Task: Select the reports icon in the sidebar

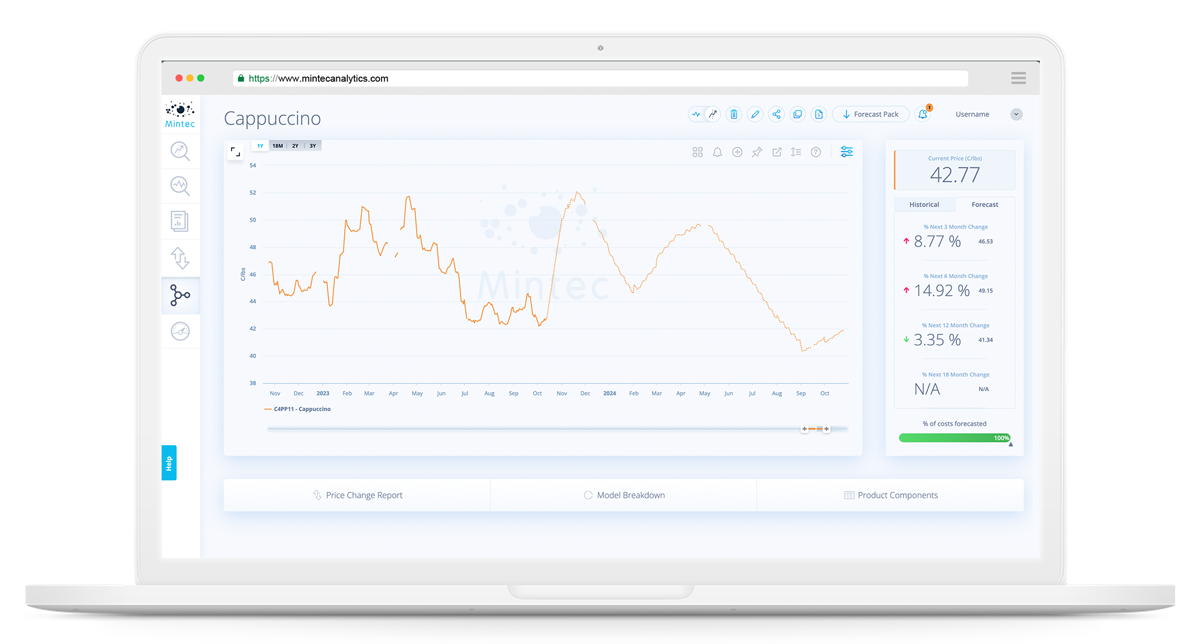Action: (x=180, y=220)
